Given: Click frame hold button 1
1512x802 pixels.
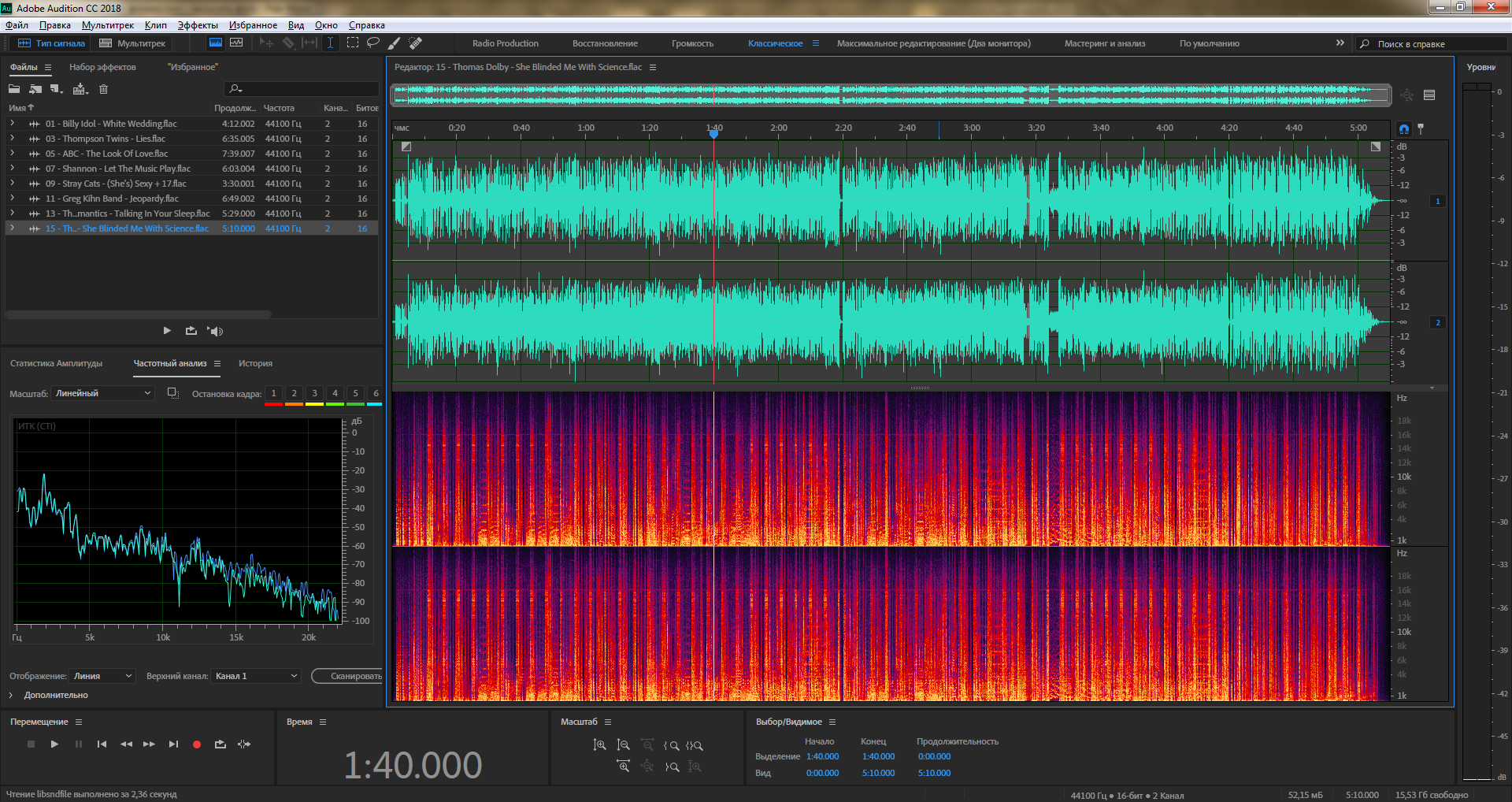Looking at the screenshot, I should pos(273,393).
